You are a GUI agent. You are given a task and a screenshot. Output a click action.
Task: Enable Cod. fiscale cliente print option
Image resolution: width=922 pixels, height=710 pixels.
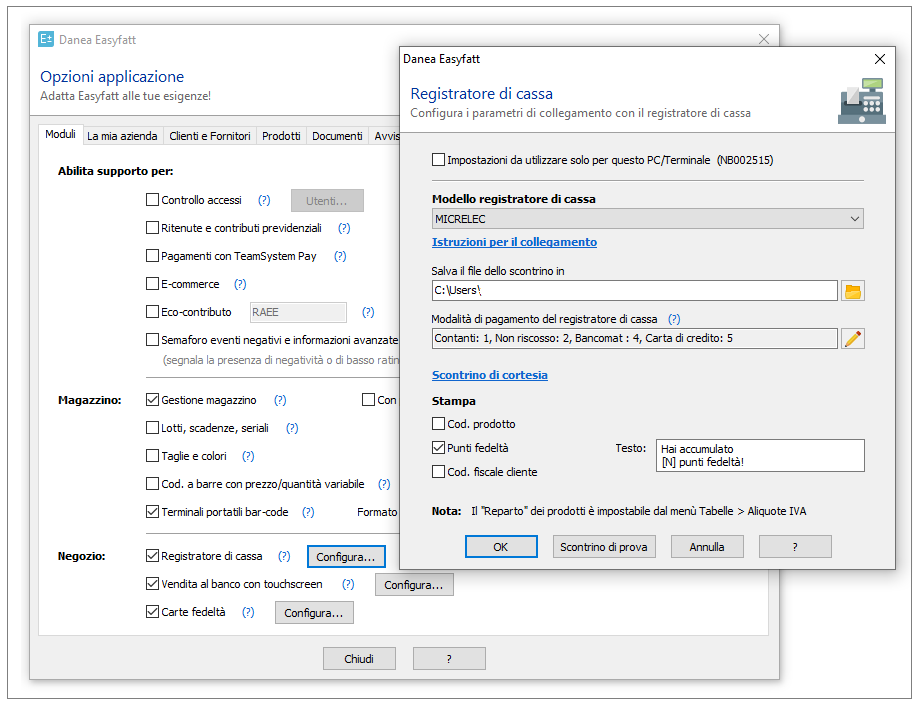[x=438, y=471]
